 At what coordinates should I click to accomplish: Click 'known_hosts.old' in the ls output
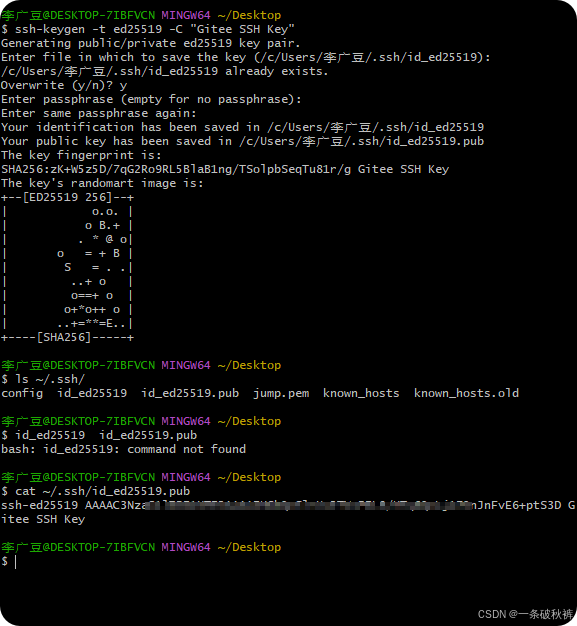pos(466,393)
